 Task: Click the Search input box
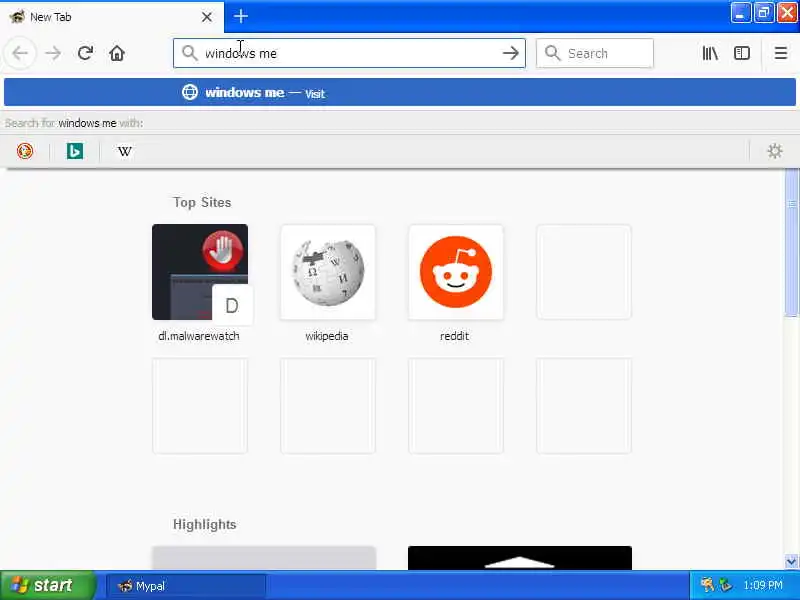(x=594, y=53)
